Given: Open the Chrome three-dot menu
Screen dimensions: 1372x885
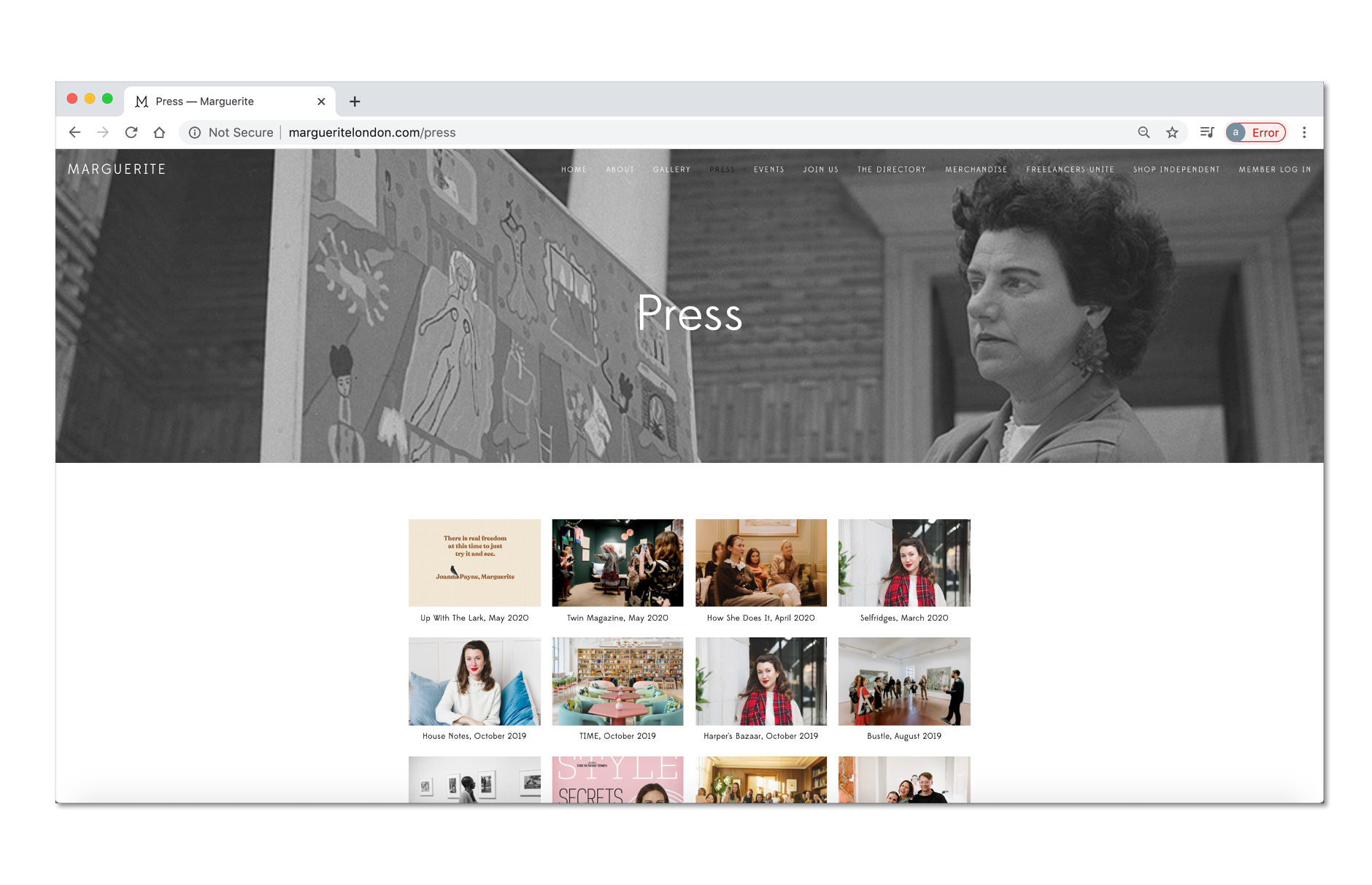Looking at the screenshot, I should 1304,132.
